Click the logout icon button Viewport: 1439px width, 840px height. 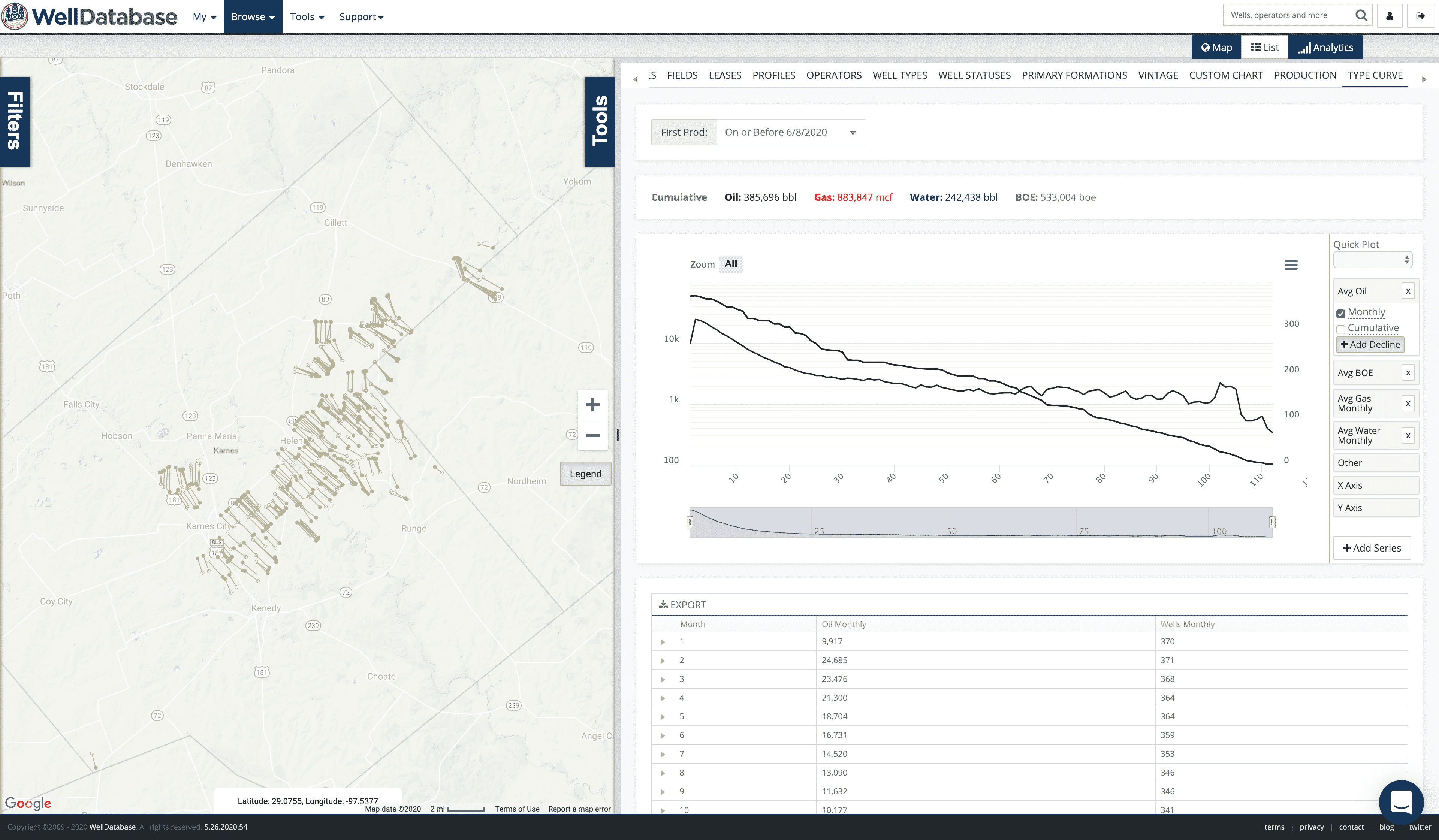1420,16
